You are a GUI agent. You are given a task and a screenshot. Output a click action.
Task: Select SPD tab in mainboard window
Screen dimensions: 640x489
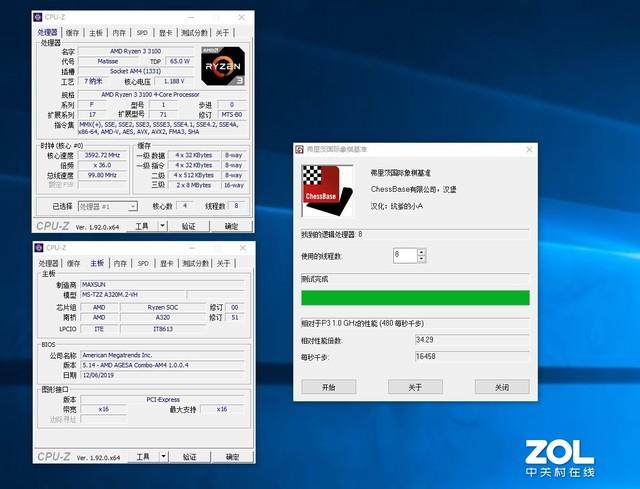click(x=143, y=263)
